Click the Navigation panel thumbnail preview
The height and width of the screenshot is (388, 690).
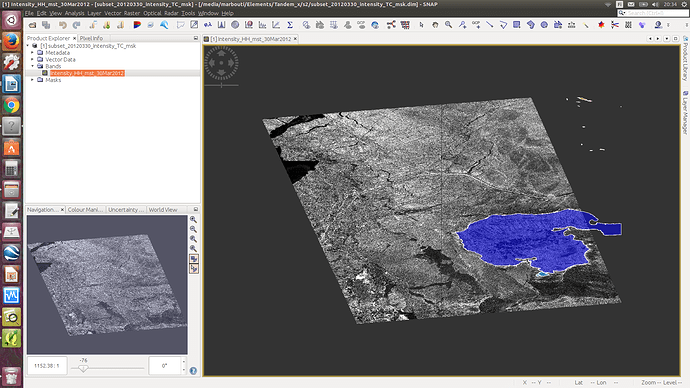pyautogui.click(x=107, y=284)
